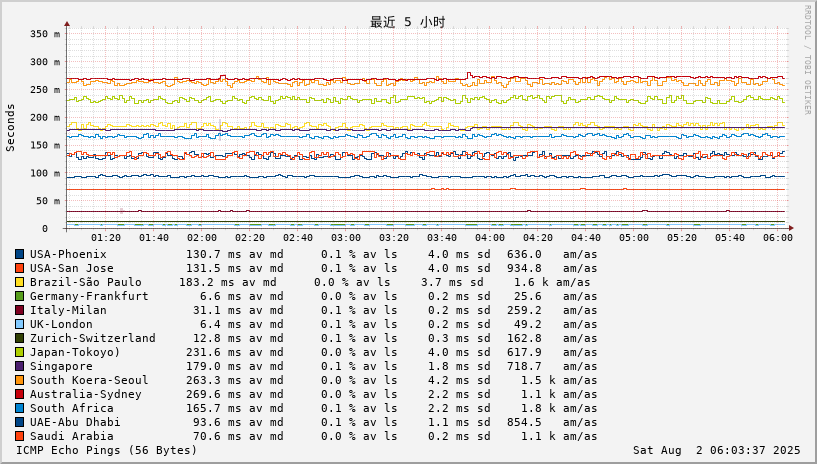The width and height of the screenshot is (817, 464).
Task: Click the South Africa blue legend swatch
Action: [x=19, y=408]
